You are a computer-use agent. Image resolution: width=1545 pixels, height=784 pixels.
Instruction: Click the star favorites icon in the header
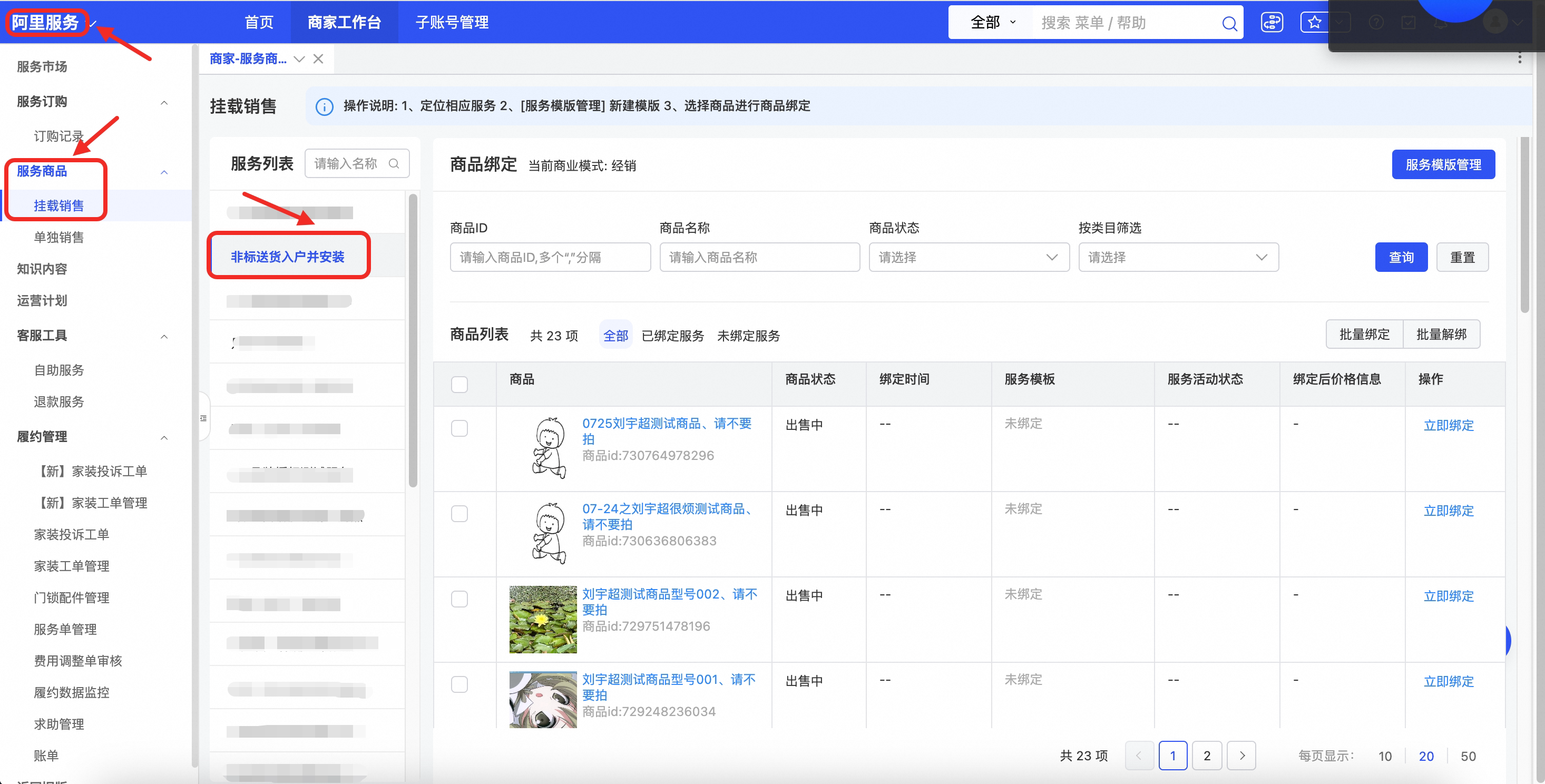(x=1314, y=23)
